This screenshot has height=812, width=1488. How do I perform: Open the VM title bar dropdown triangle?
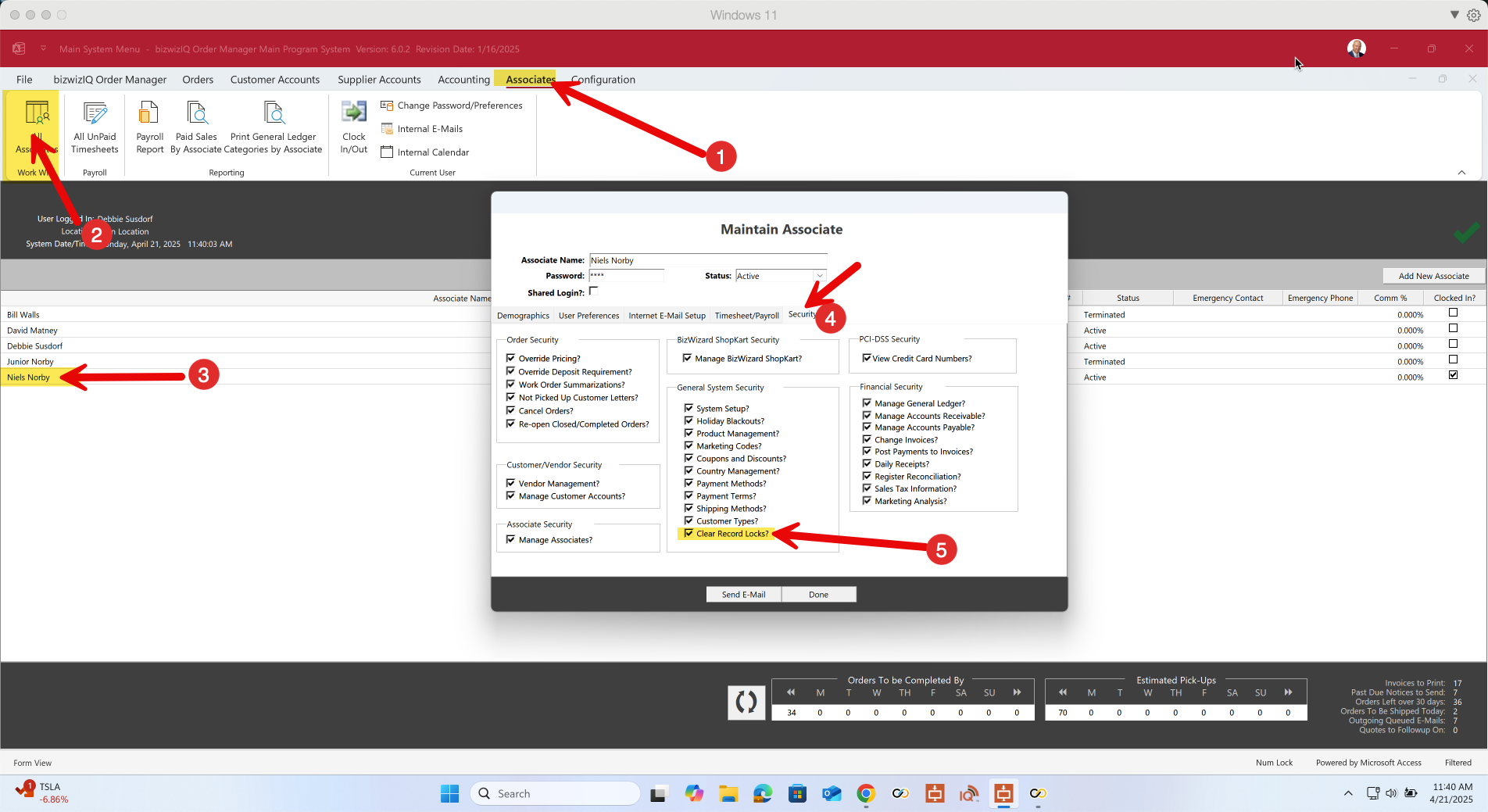point(1454,15)
